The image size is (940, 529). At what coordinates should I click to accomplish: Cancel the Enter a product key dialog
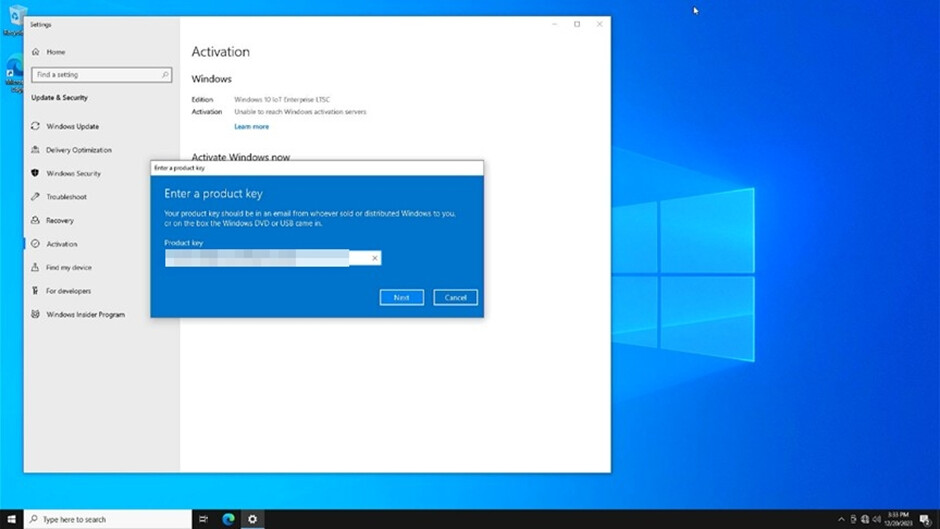click(456, 297)
